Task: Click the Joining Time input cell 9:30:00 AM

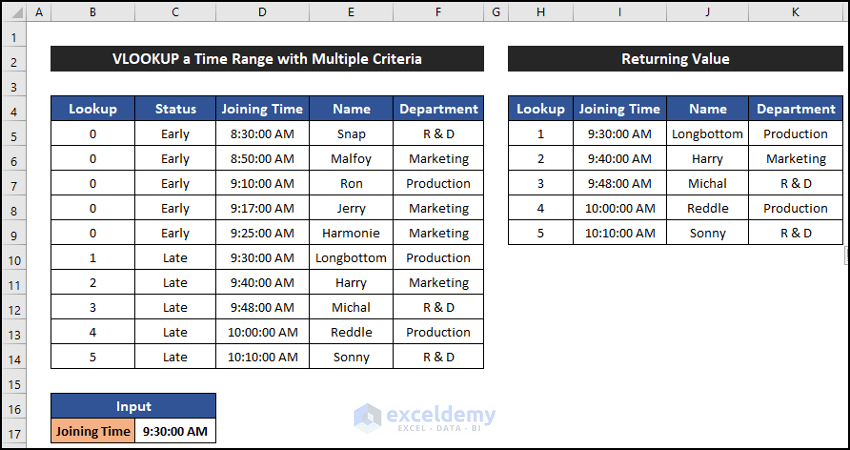Action: (x=175, y=432)
